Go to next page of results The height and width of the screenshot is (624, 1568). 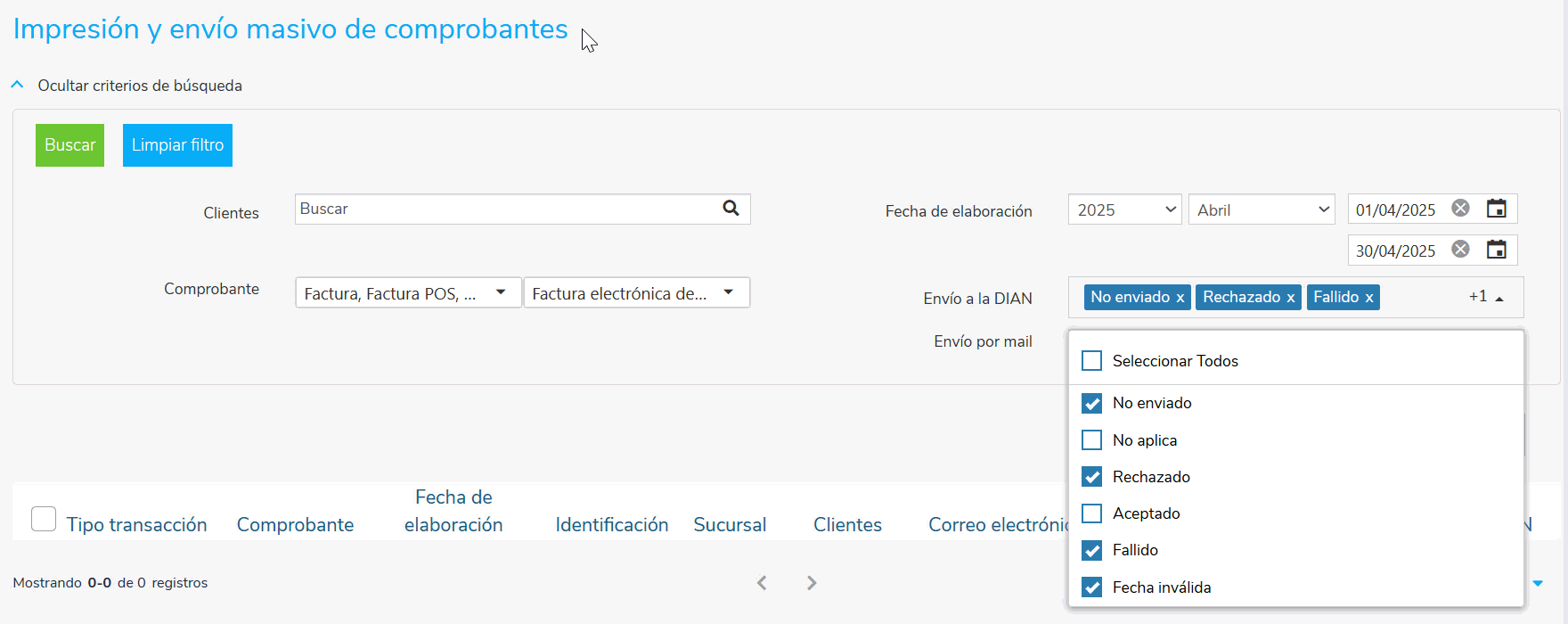coord(811,583)
